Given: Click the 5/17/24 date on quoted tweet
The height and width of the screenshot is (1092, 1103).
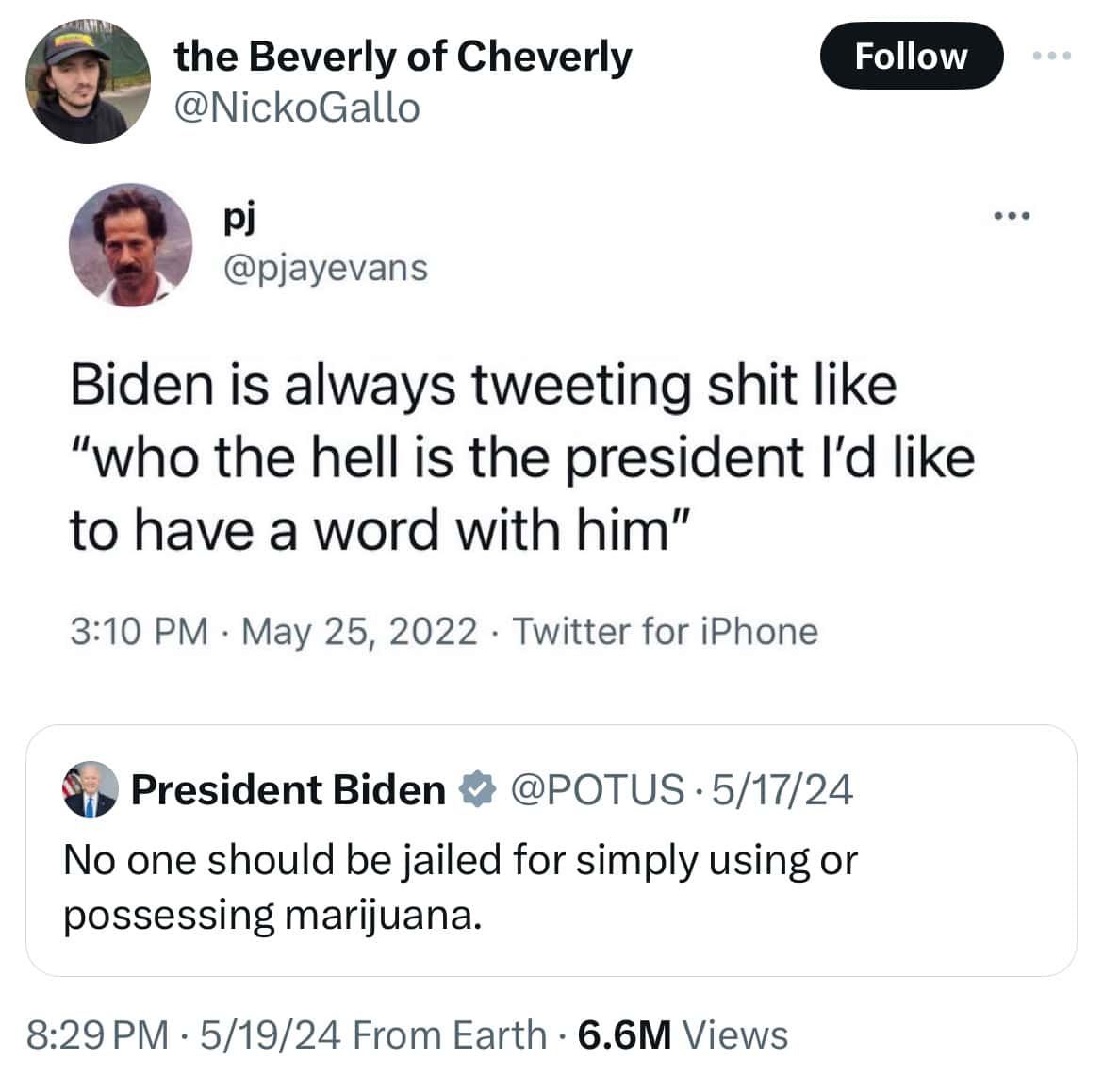Looking at the screenshot, I should tap(782, 789).
